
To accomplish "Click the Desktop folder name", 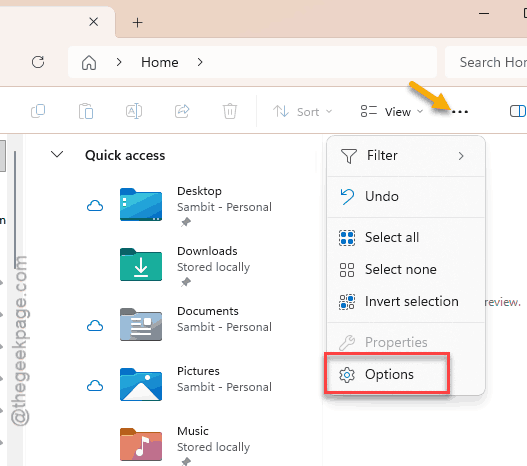I will click(x=199, y=191).
